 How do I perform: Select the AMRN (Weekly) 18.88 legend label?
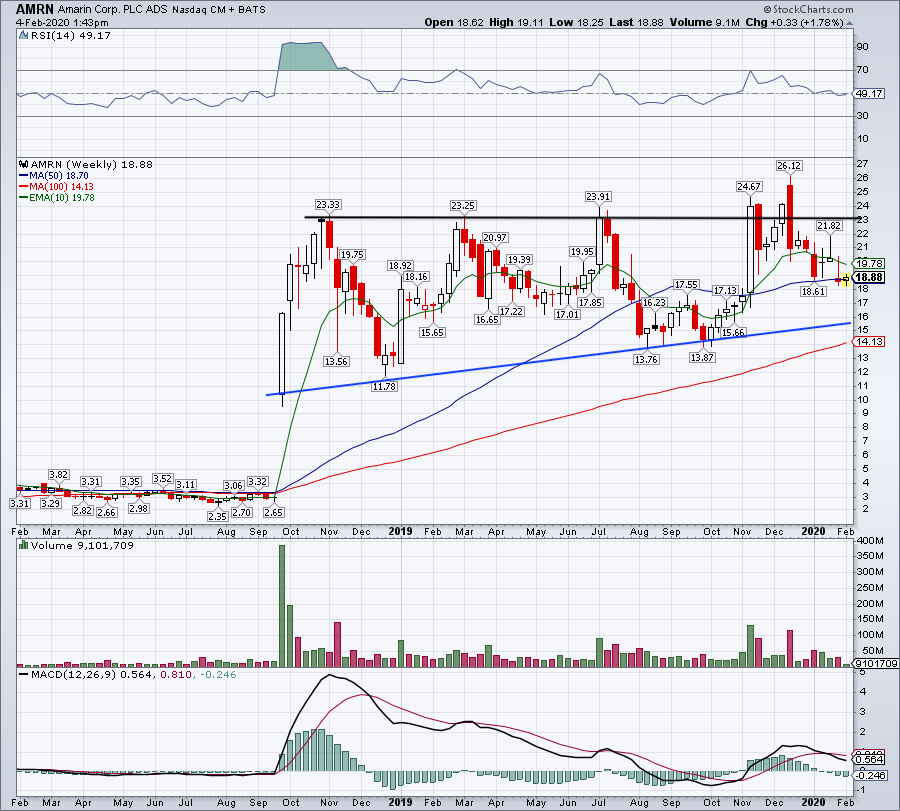point(91,164)
